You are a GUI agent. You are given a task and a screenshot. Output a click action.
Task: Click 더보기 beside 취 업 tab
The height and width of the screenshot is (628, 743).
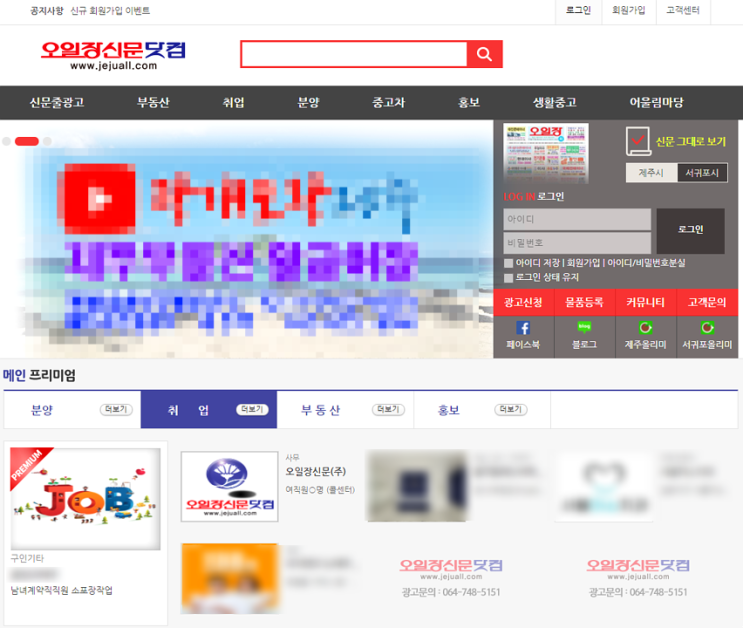point(253,410)
